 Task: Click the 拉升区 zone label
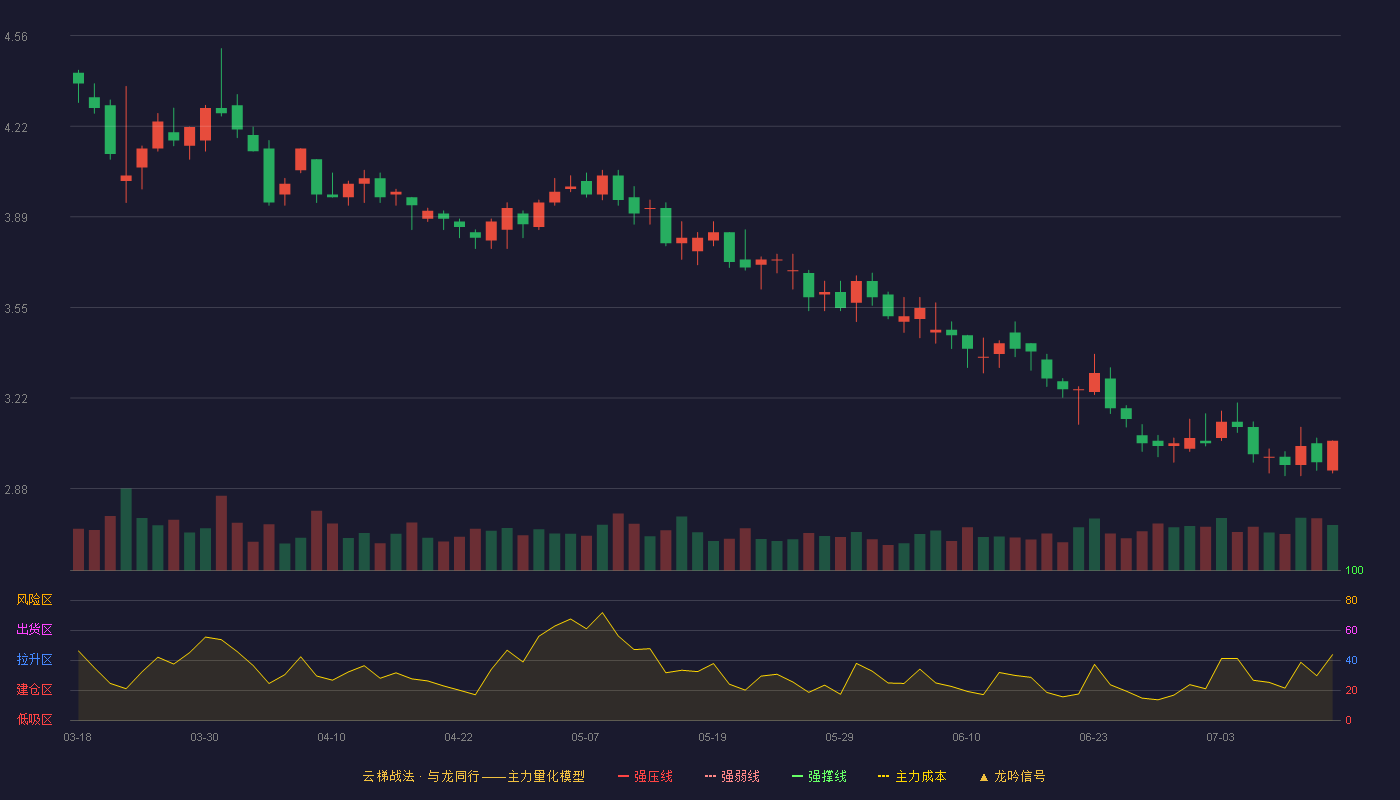(x=34, y=660)
